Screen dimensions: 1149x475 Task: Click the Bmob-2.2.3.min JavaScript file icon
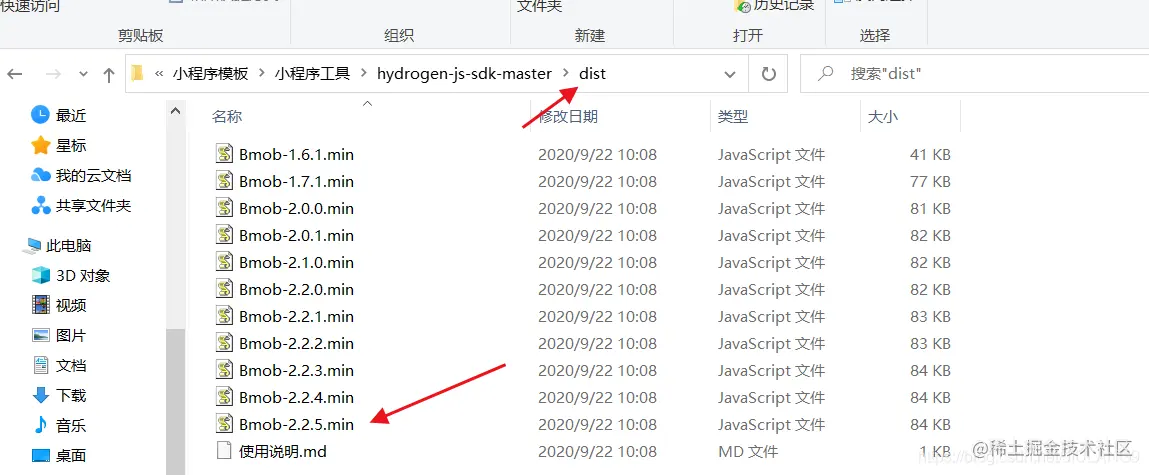coord(224,370)
